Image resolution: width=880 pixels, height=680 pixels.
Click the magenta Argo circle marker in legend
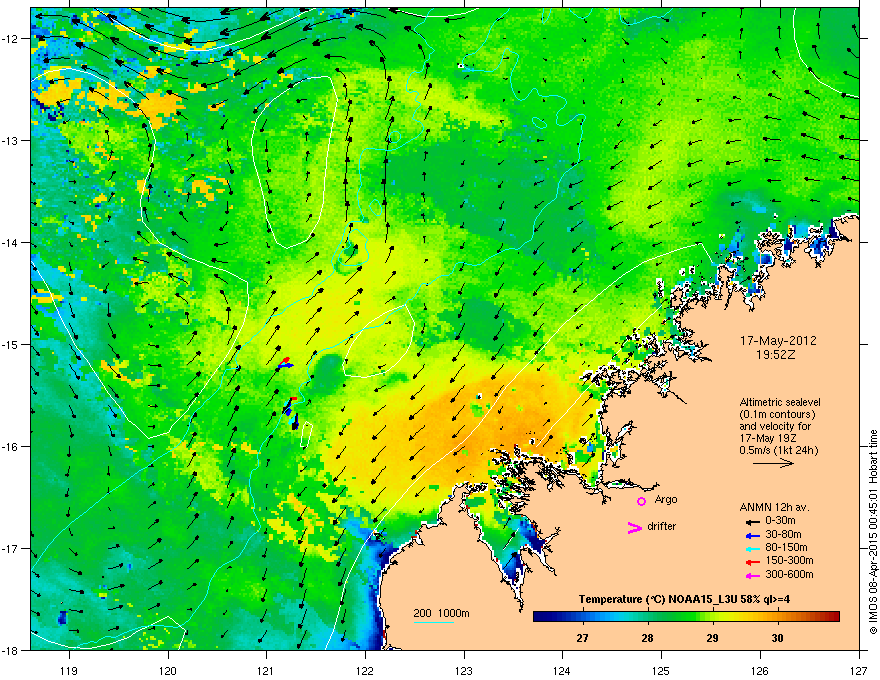[641, 501]
